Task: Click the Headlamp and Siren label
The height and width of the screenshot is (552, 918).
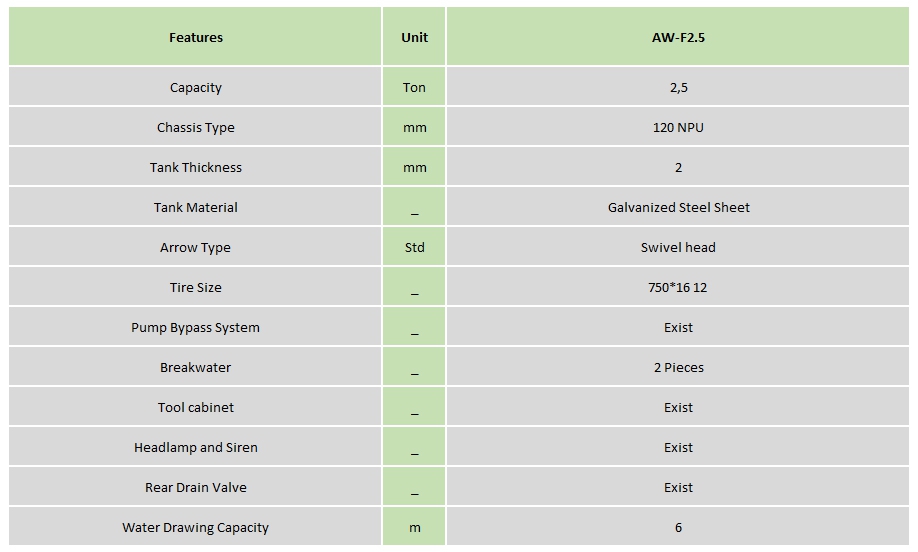Action: coord(196,447)
